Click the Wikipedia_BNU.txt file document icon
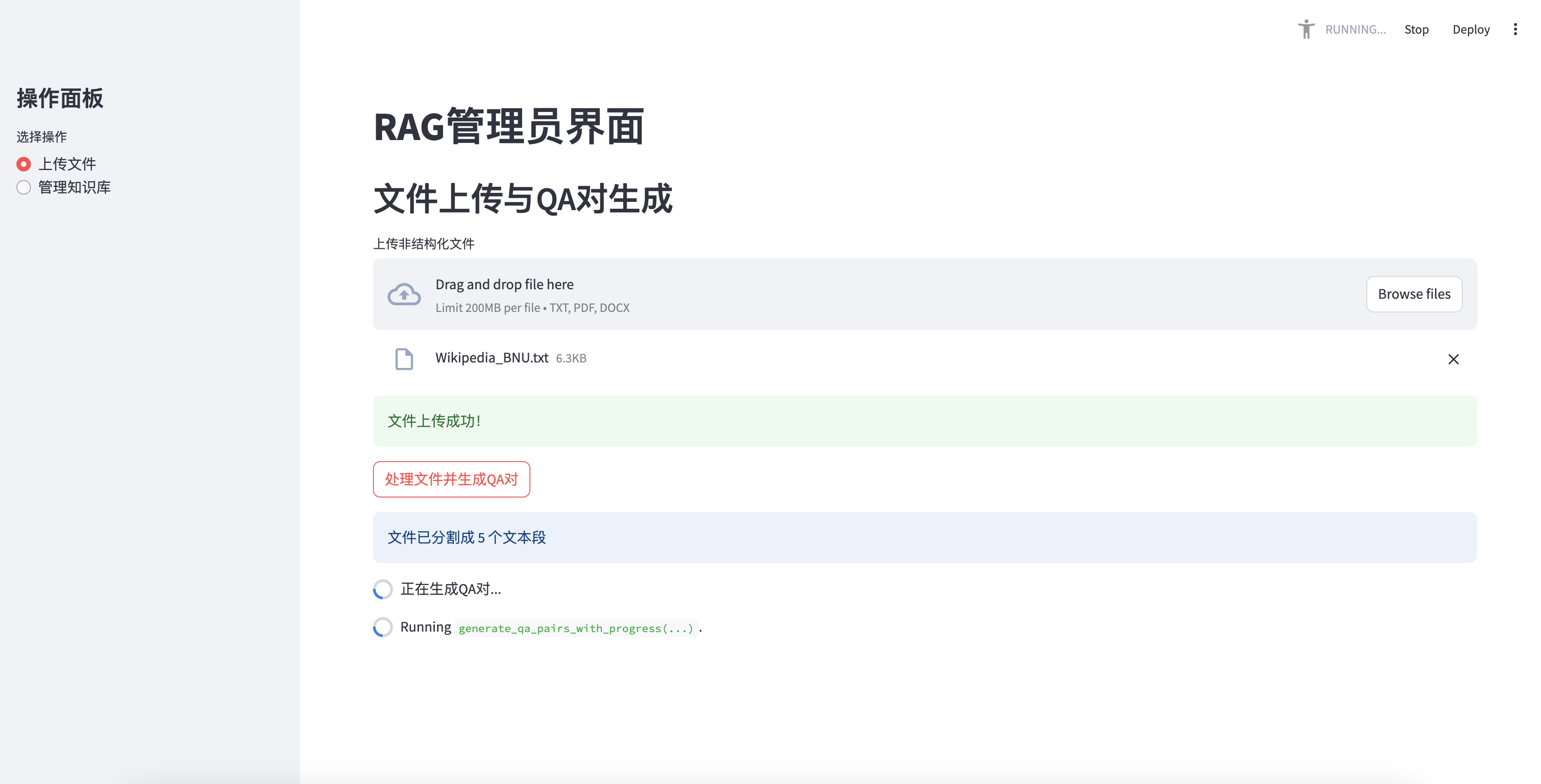Image resolution: width=1541 pixels, height=784 pixels. point(404,359)
